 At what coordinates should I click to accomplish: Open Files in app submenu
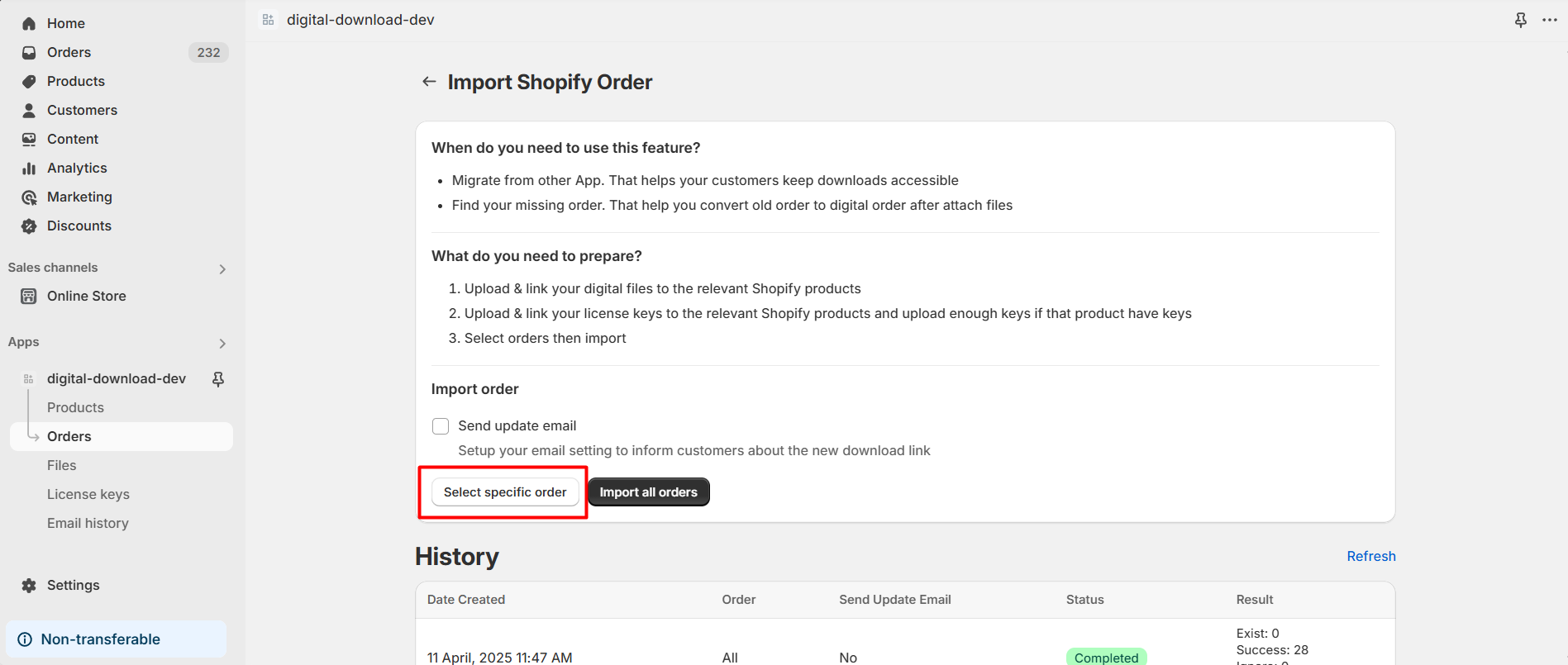click(62, 465)
